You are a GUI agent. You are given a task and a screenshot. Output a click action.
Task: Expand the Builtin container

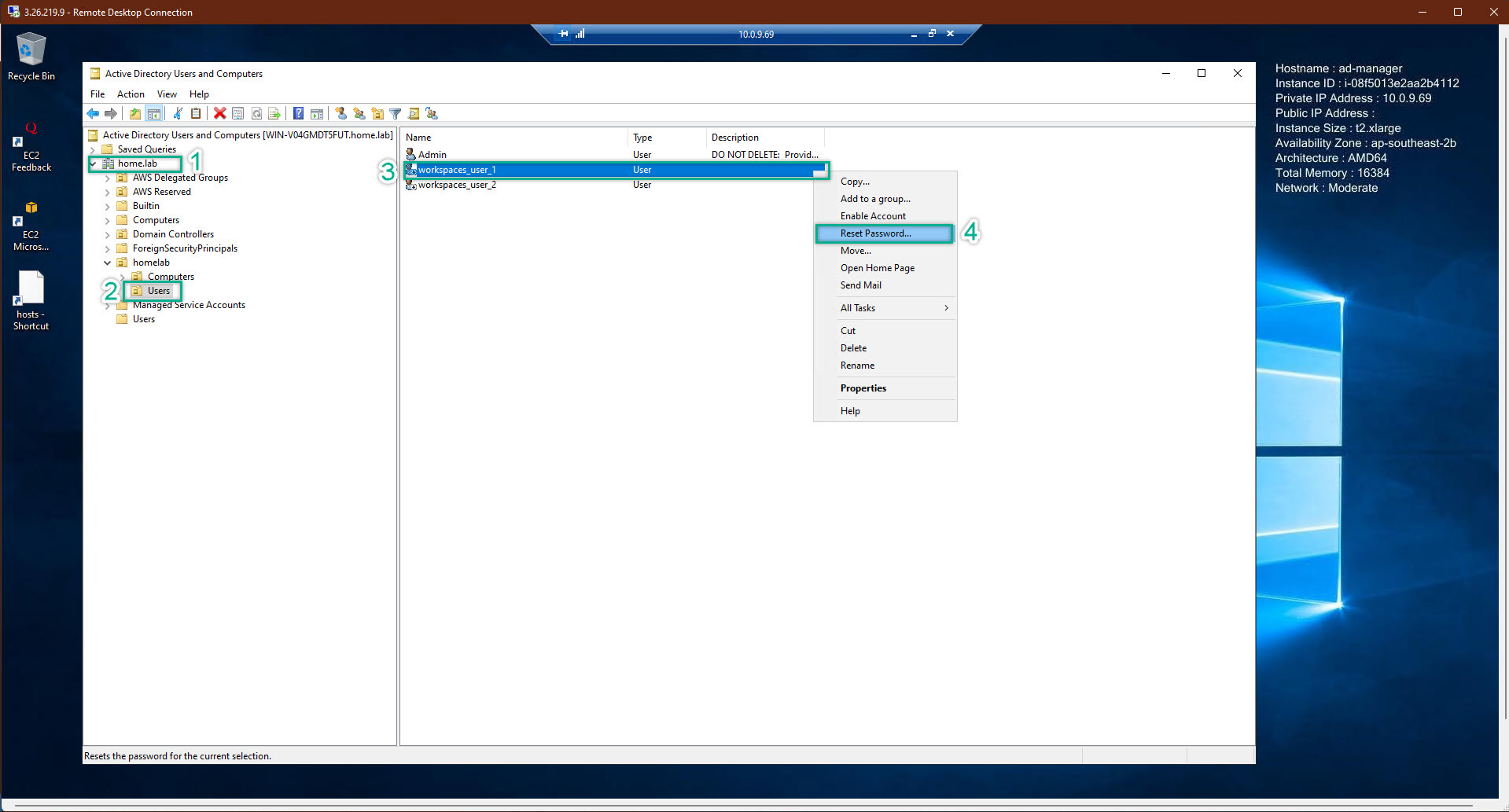coord(109,205)
